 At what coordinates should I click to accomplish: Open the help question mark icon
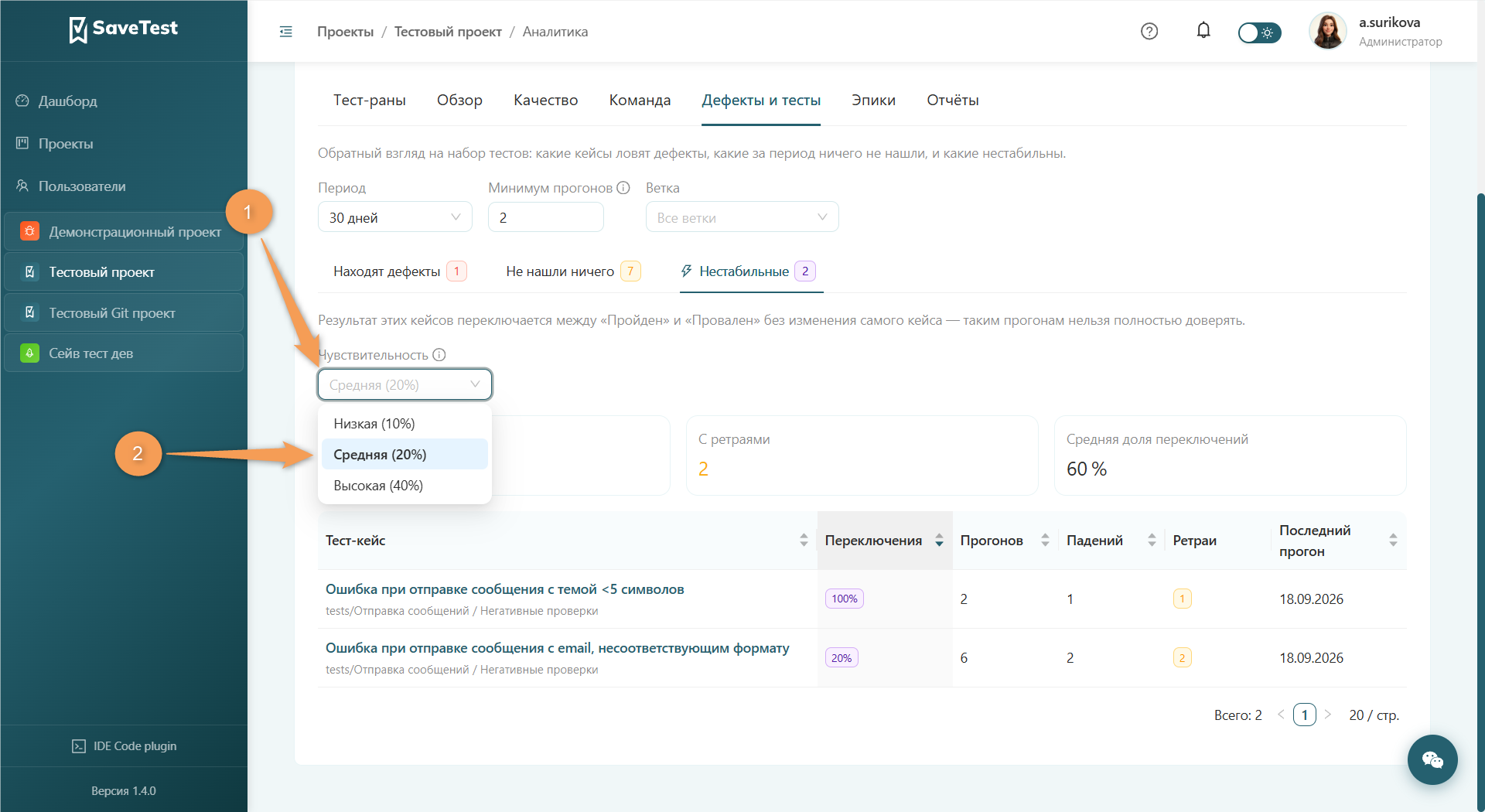tap(1149, 32)
